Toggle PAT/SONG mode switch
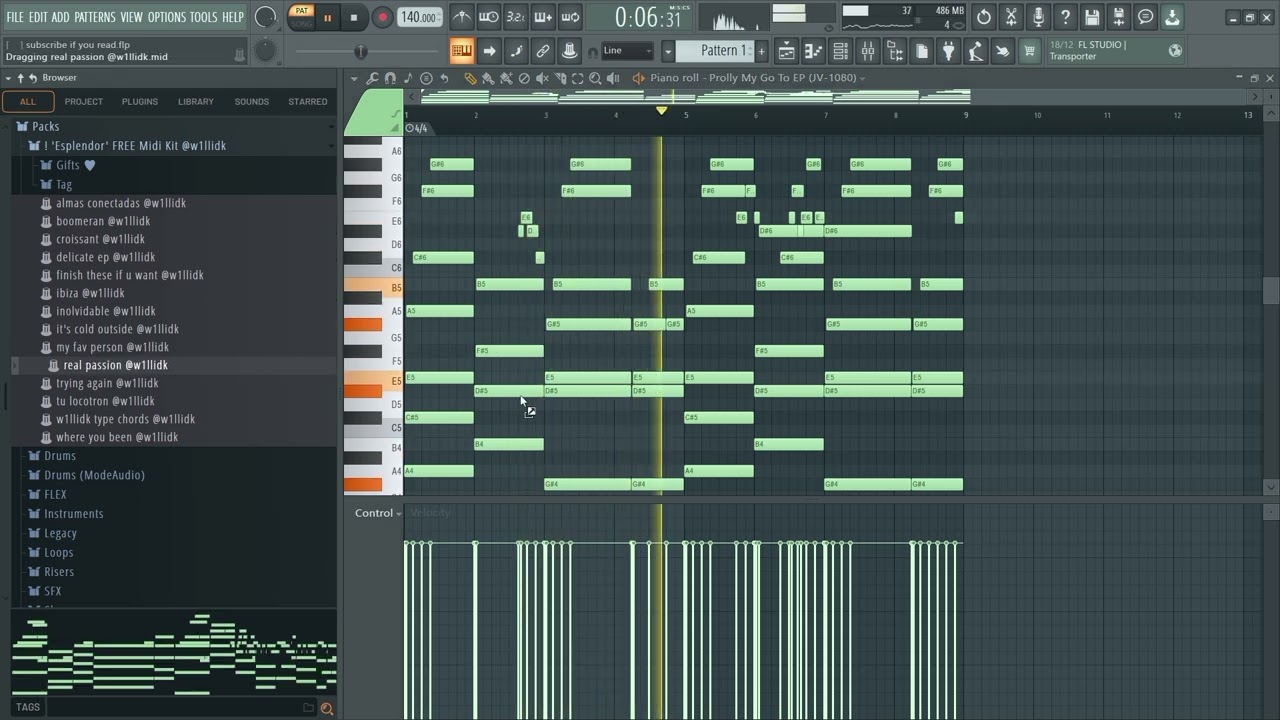Image resolution: width=1280 pixels, height=720 pixels. coord(301,17)
